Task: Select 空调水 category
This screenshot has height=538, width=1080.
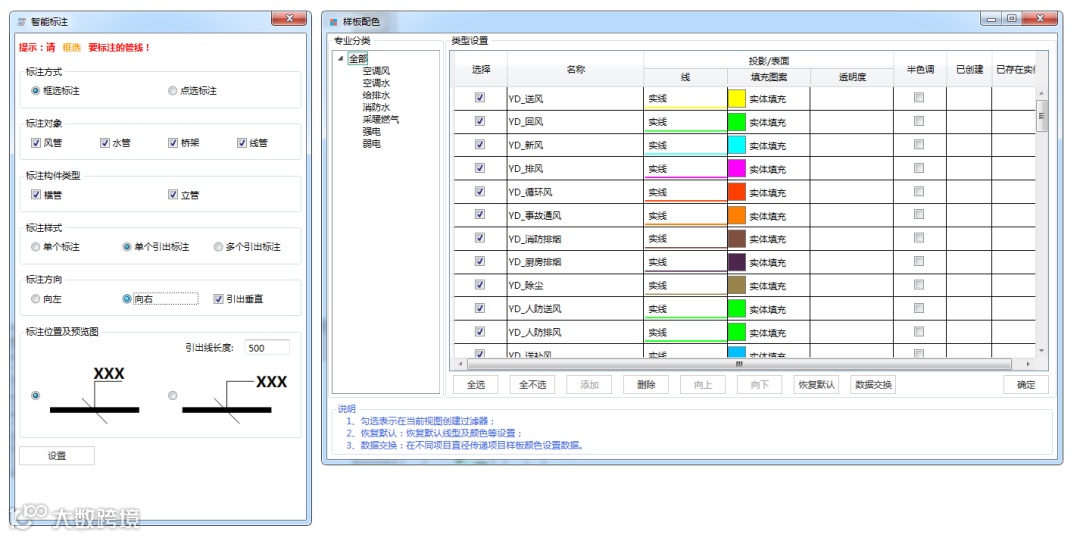Action: pos(377,83)
